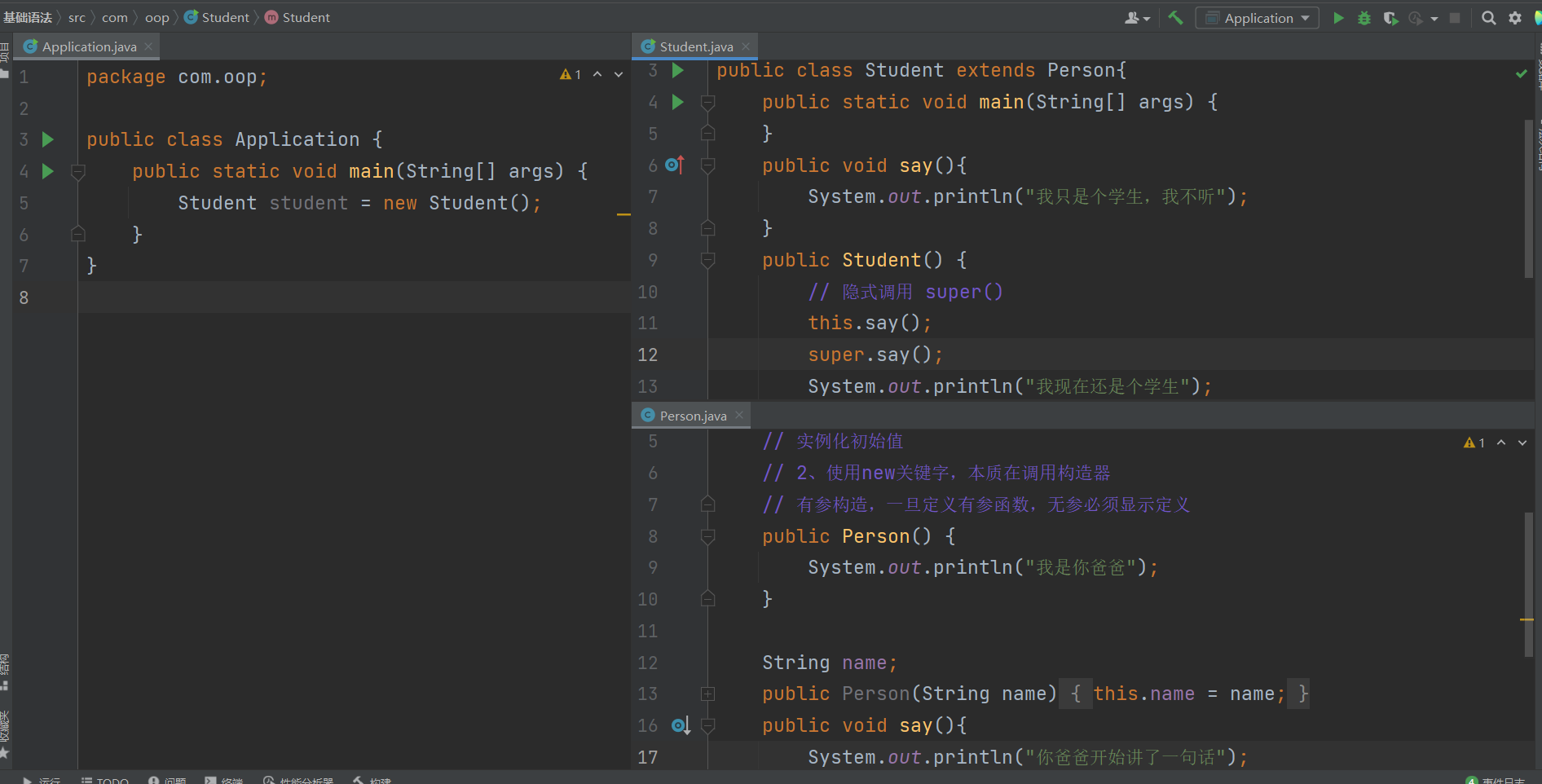Click warning indicator in Application.java editor

[571, 74]
